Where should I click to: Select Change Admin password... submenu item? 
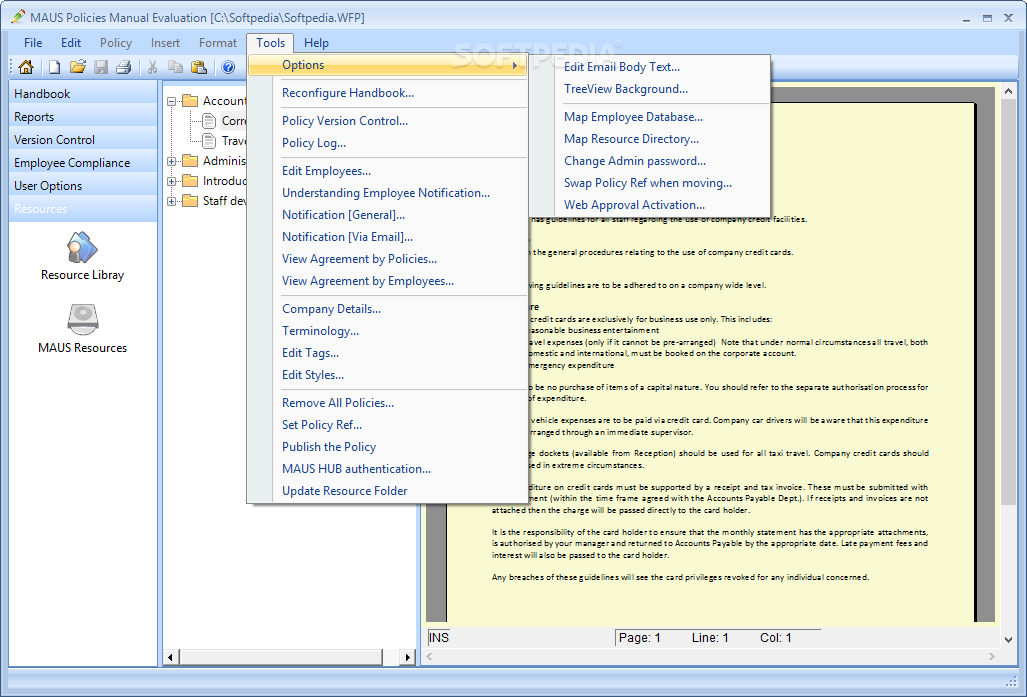click(x=650, y=161)
